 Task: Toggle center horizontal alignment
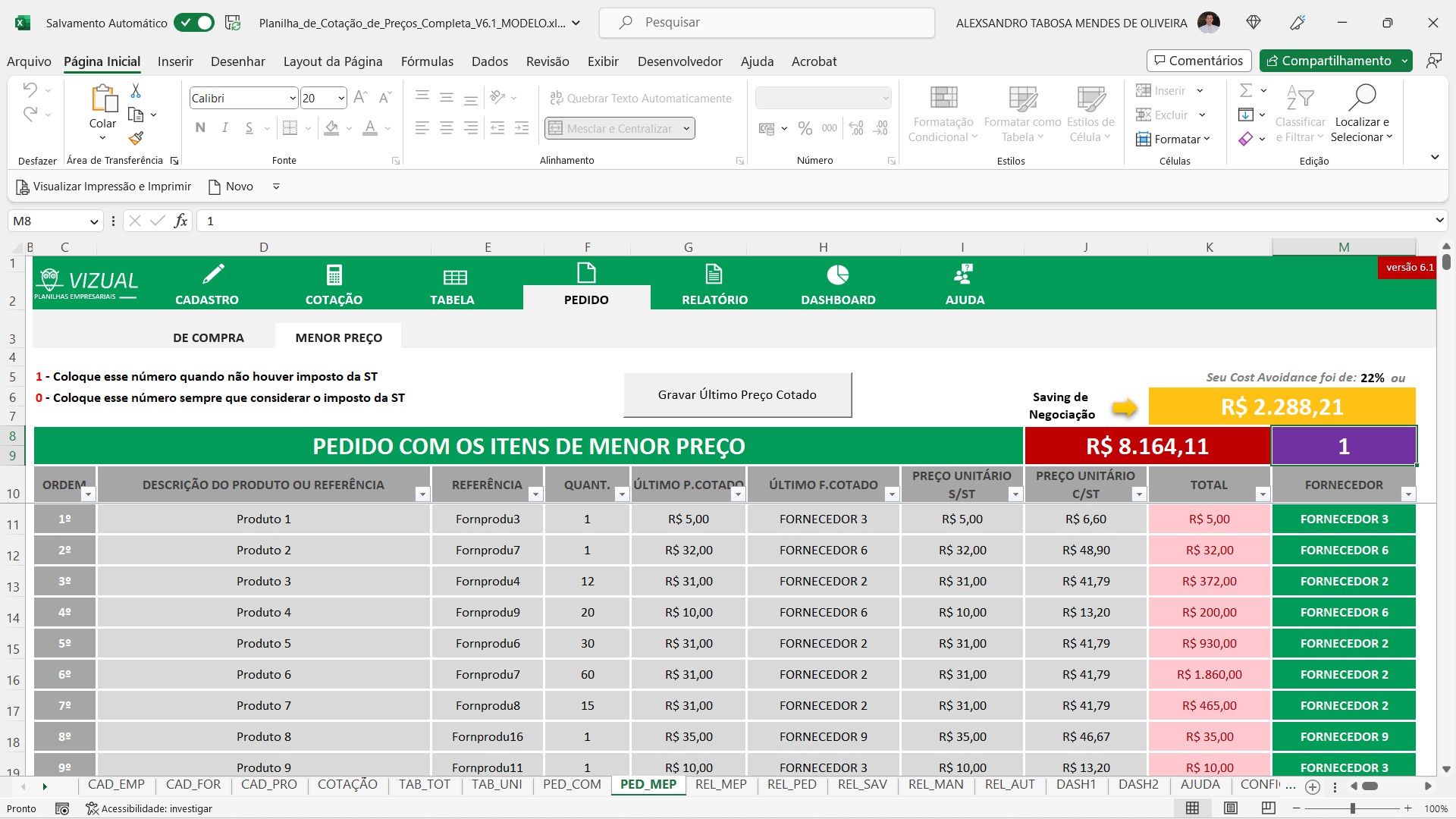[447, 127]
